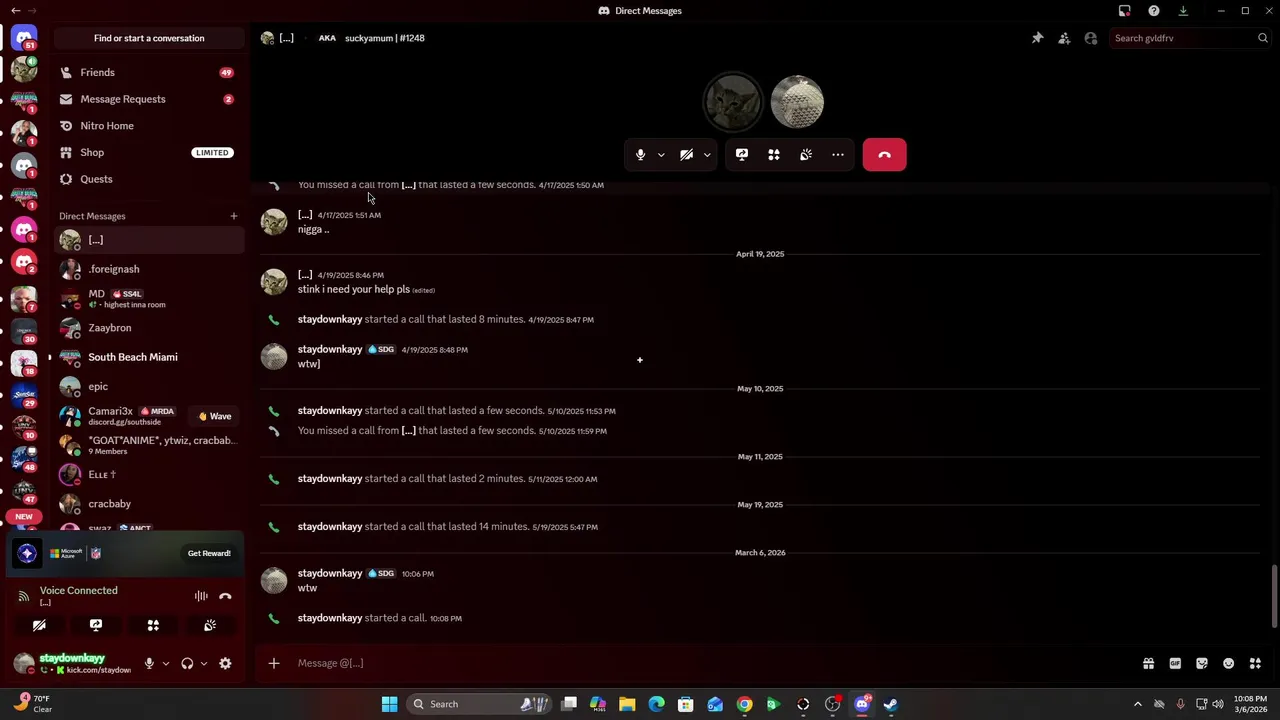Turn on camera in voice panel
1280x720 pixels.
[x=39, y=625]
